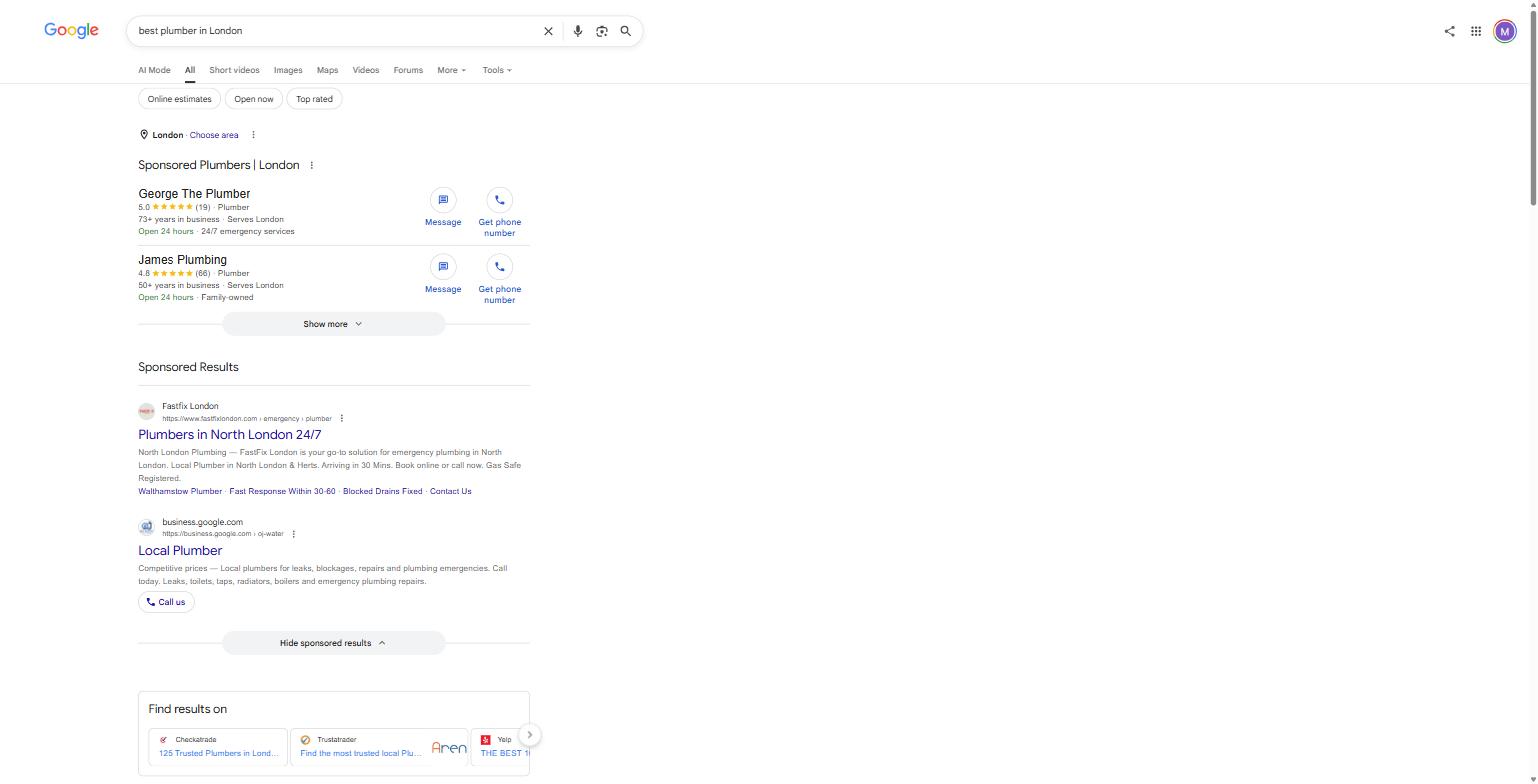
Task: Open James Plumbing listing title
Action: click(x=182, y=260)
